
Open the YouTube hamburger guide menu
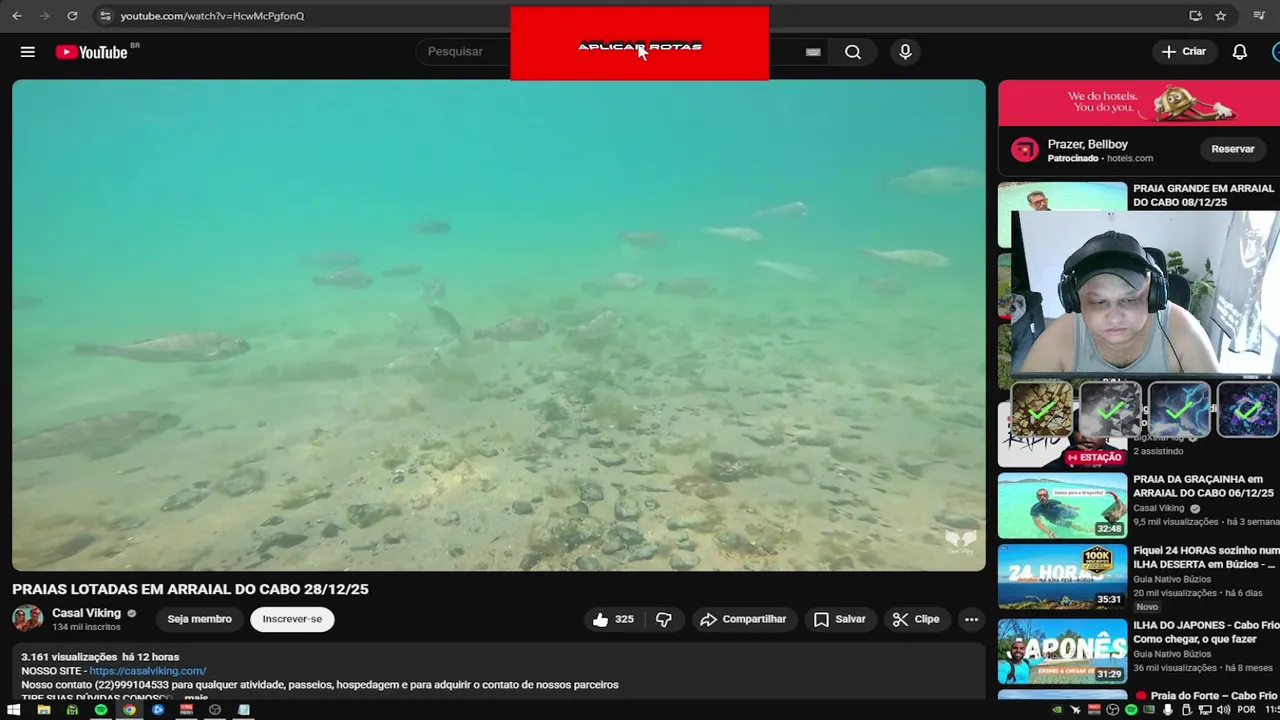pos(28,52)
